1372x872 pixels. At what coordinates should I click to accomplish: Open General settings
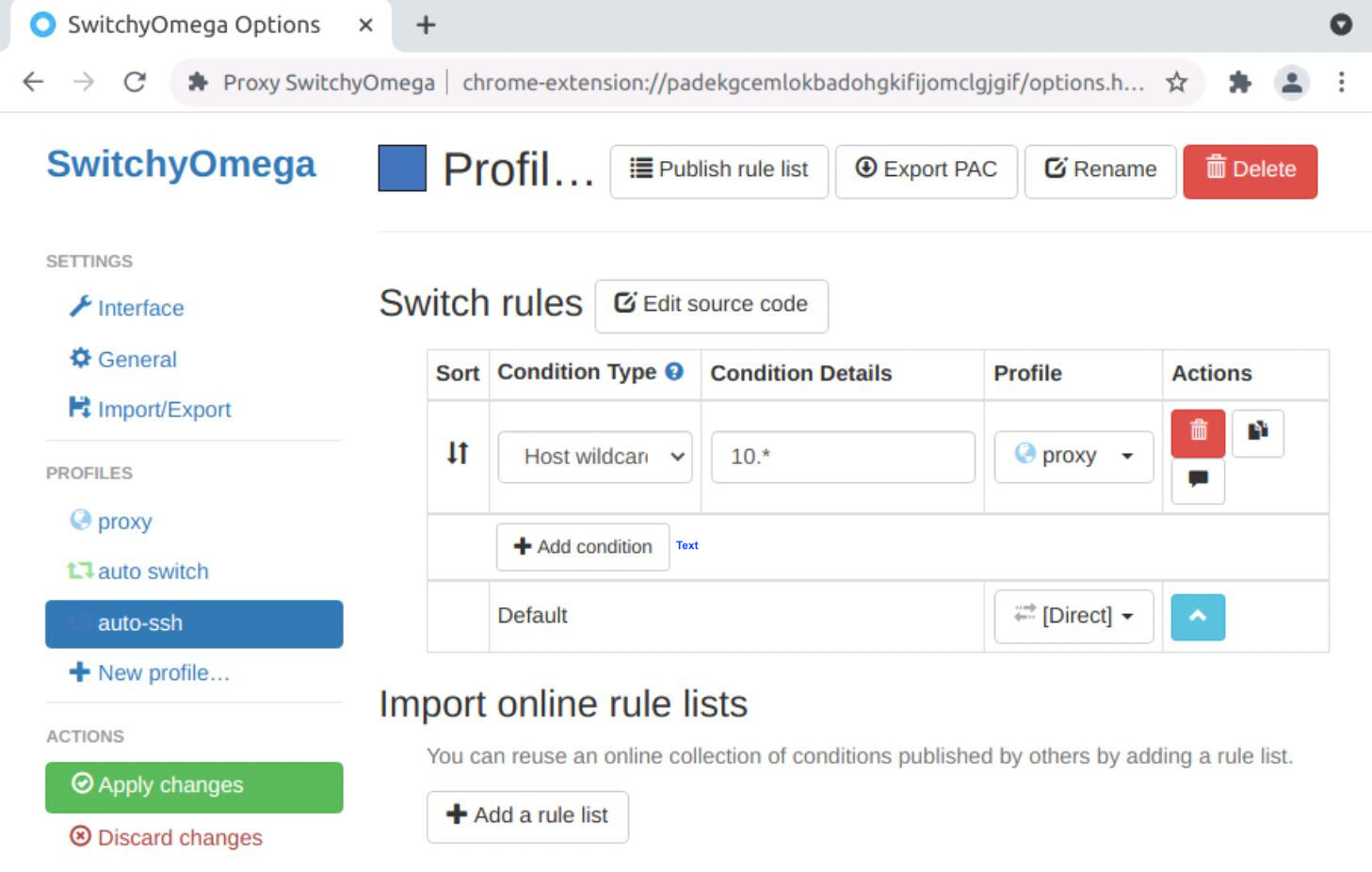pos(123,359)
